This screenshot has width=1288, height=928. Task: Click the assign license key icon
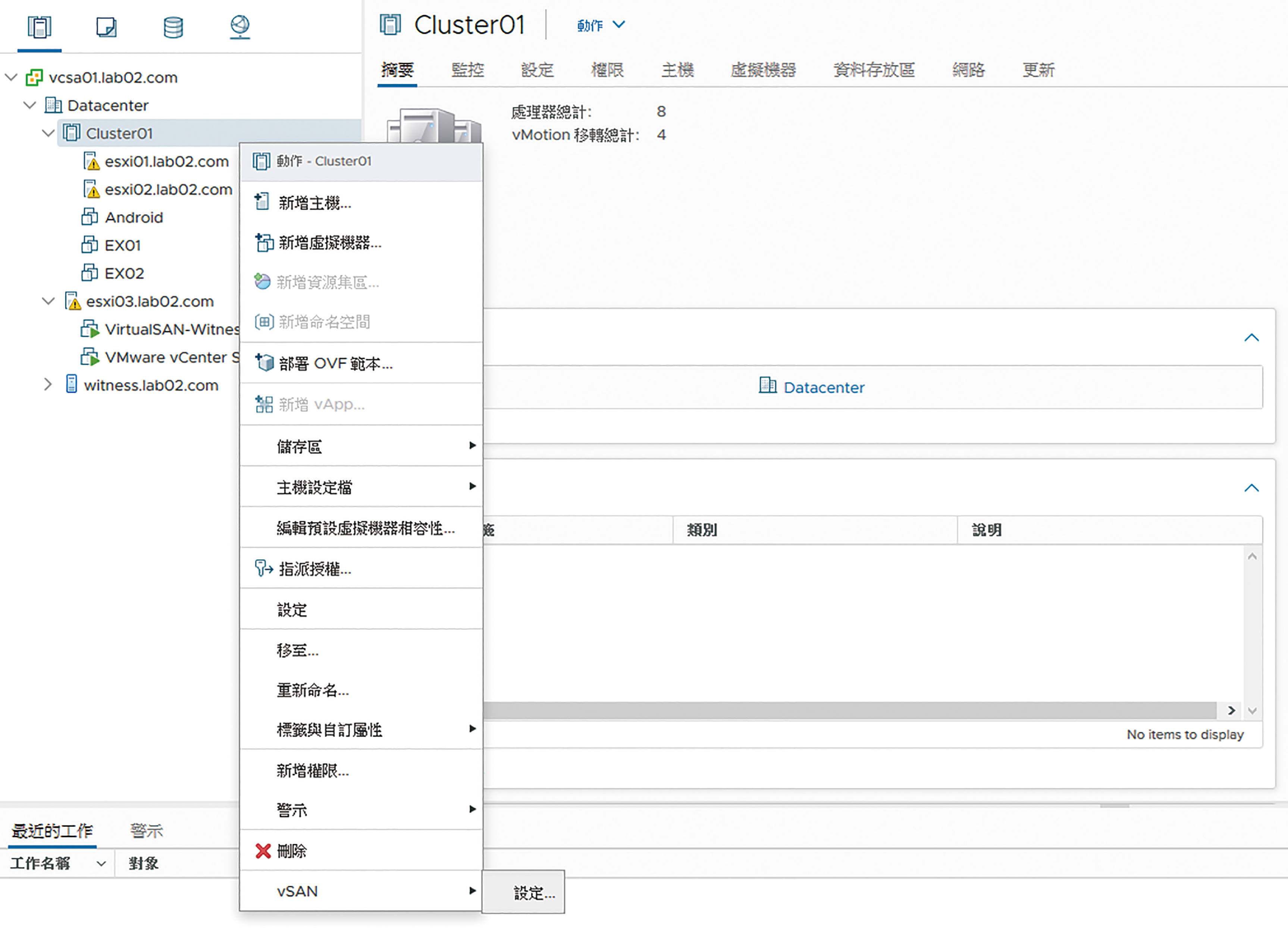[263, 568]
